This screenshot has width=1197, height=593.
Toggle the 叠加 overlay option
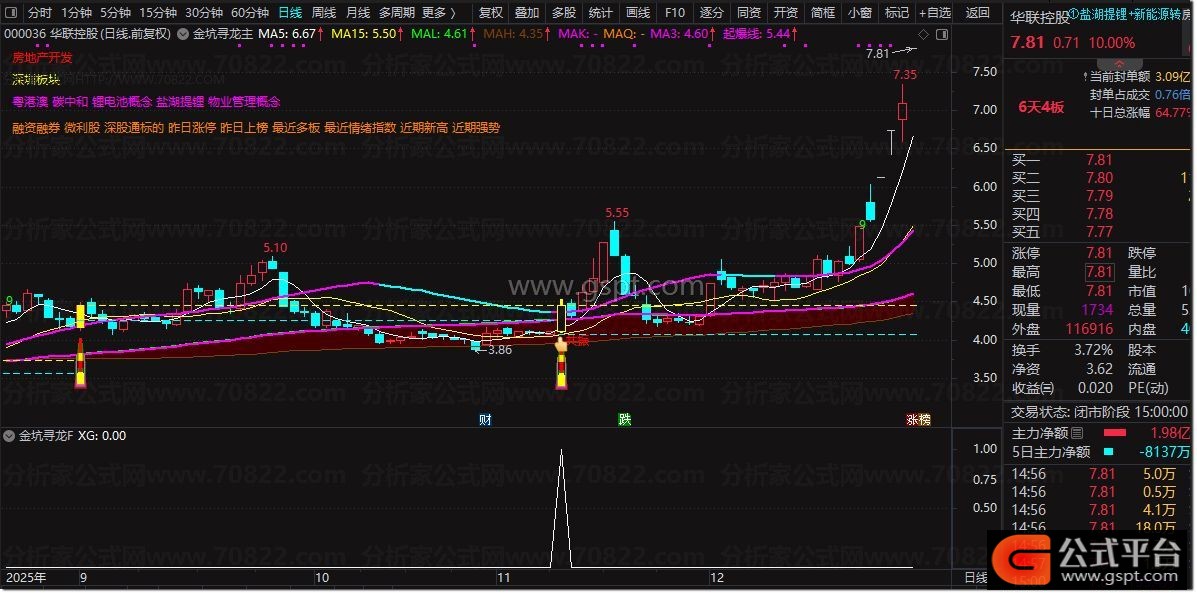click(x=527, y=13)
